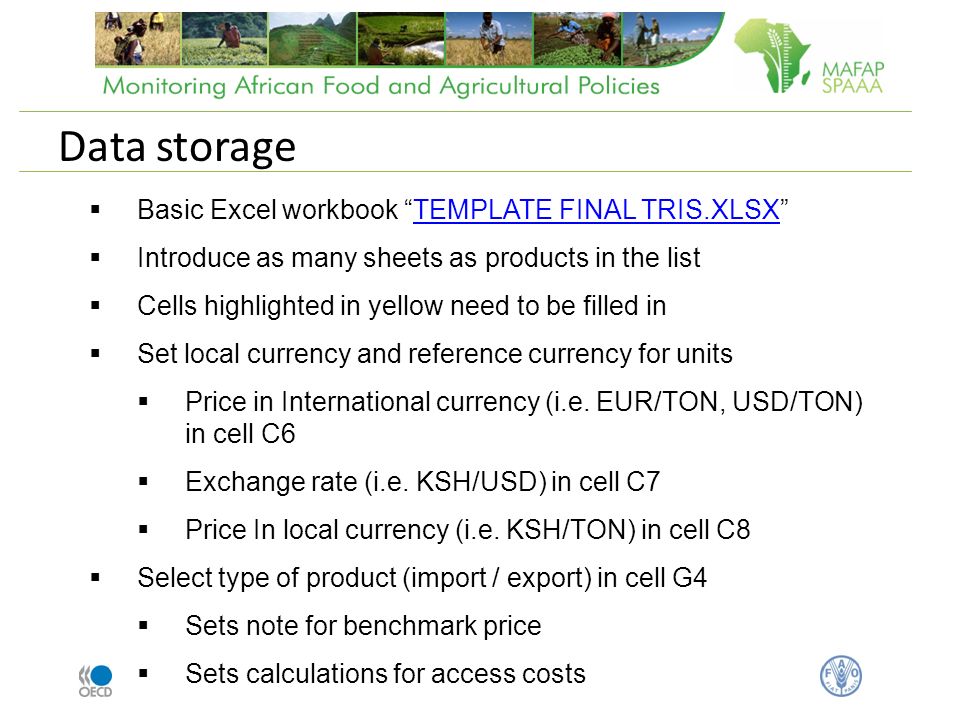Screen dimensions: 960x720
Task: Click the last banner photo on the right
Action: [x=667, y=39]
